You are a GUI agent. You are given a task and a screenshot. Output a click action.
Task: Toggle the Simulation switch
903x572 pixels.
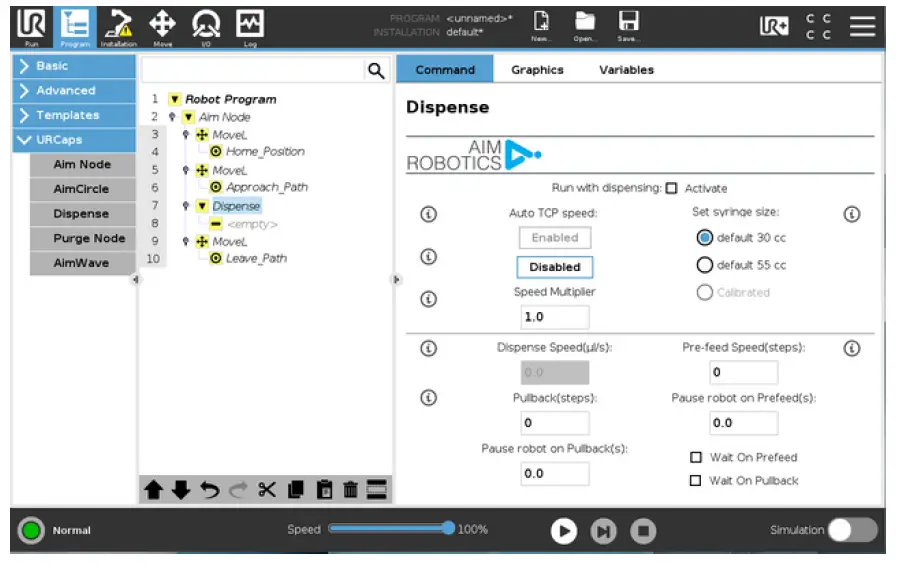coord(853,530)
